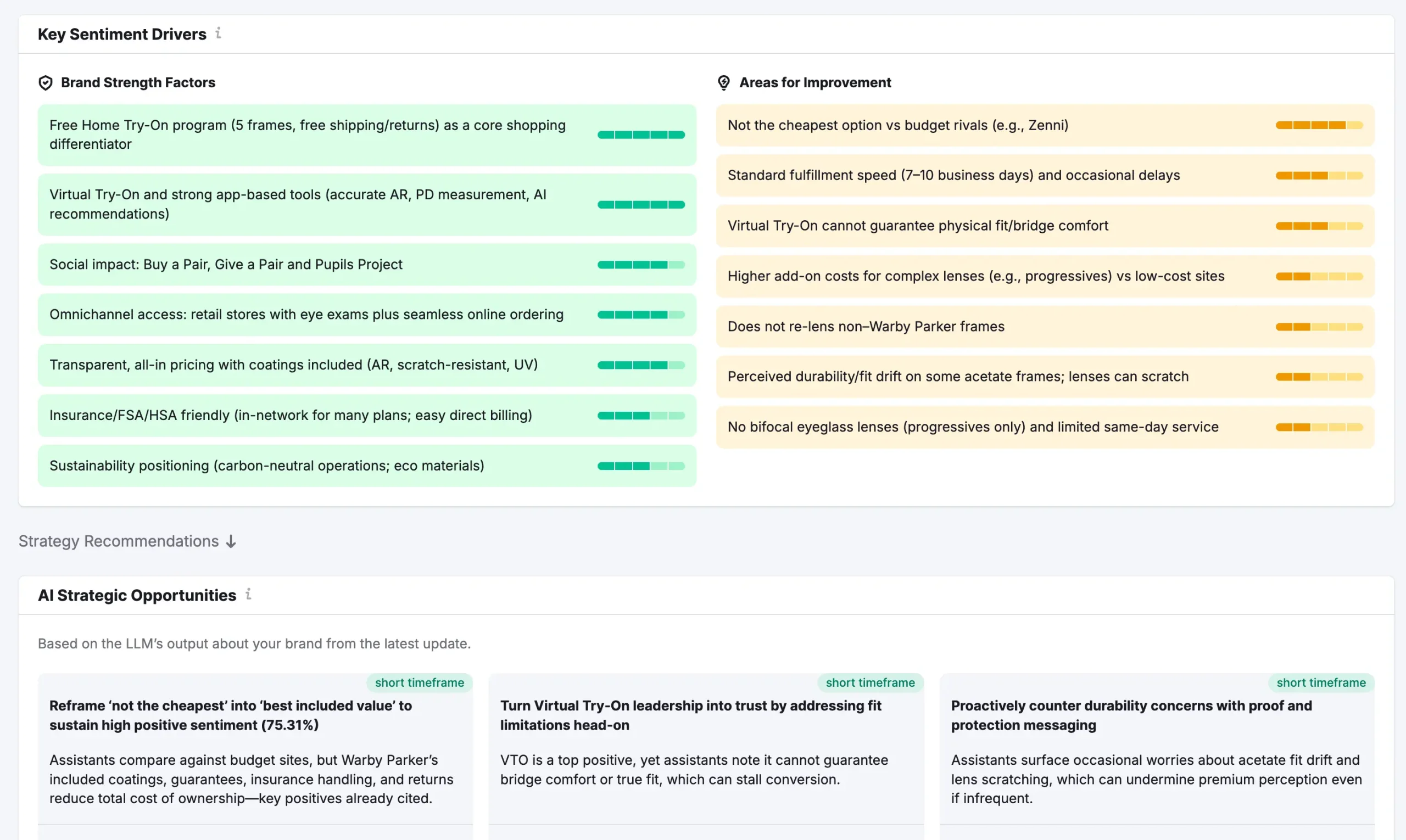This screenshot has width=1406, height=840.
Task: Open Insurance/FSA/HSA friendly factor row
Action: coord(290,416)
